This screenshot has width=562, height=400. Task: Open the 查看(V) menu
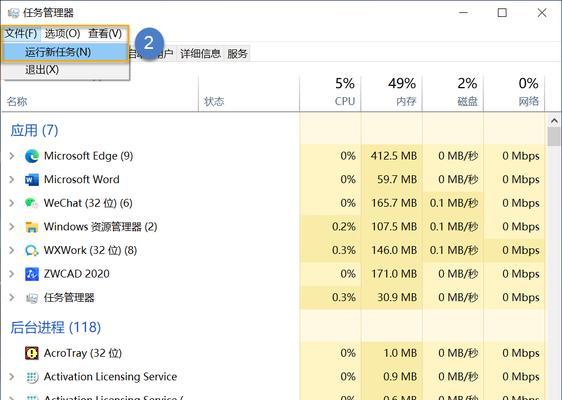(105, 34)
